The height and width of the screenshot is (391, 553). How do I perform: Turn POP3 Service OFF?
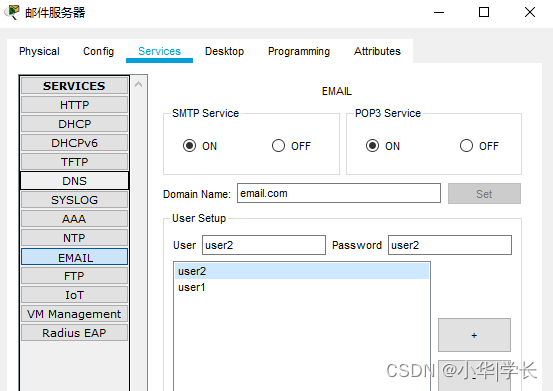[x=466, y=146]
